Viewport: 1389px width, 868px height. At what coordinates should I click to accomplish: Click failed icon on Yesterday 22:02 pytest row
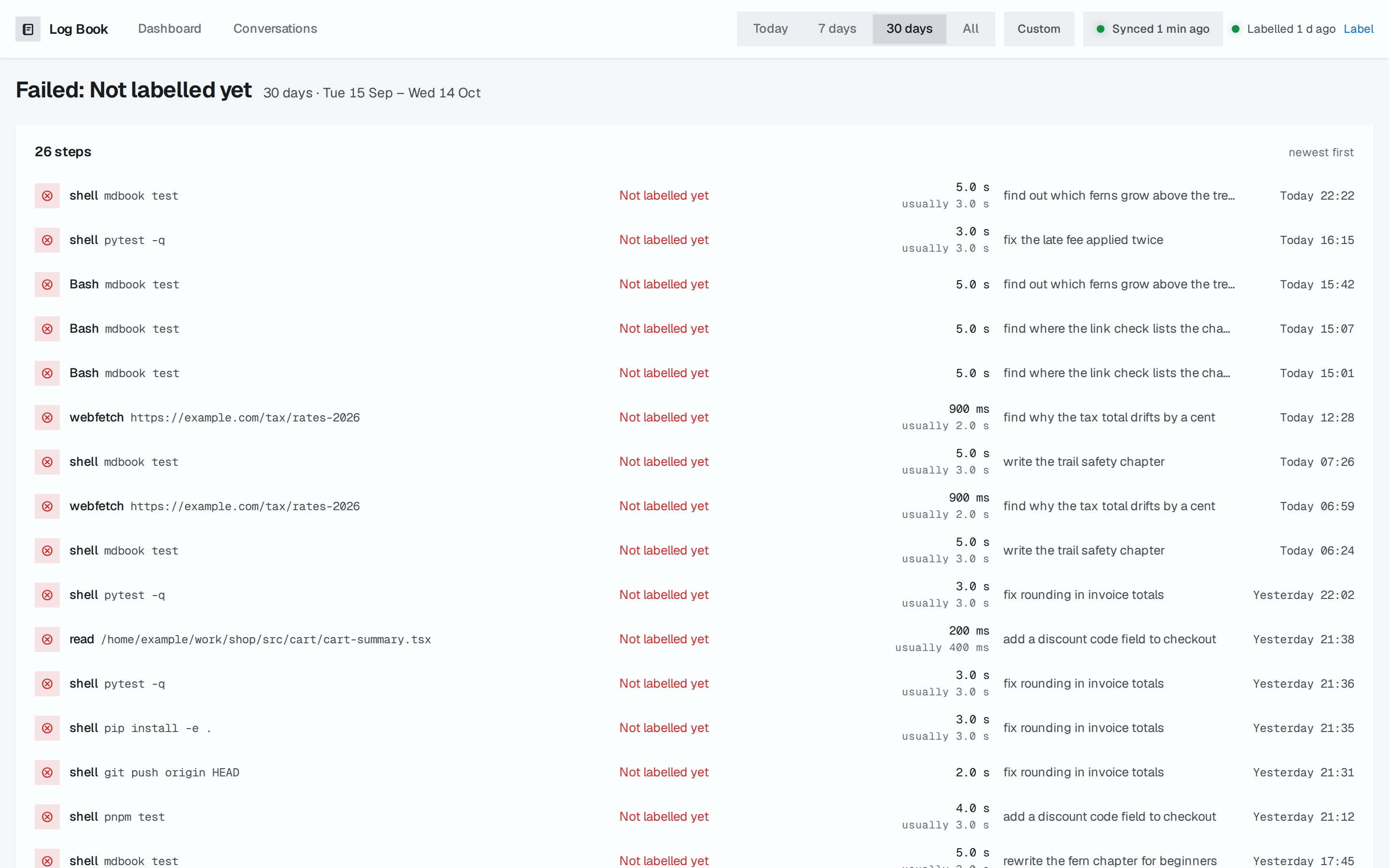pos(47,596)
